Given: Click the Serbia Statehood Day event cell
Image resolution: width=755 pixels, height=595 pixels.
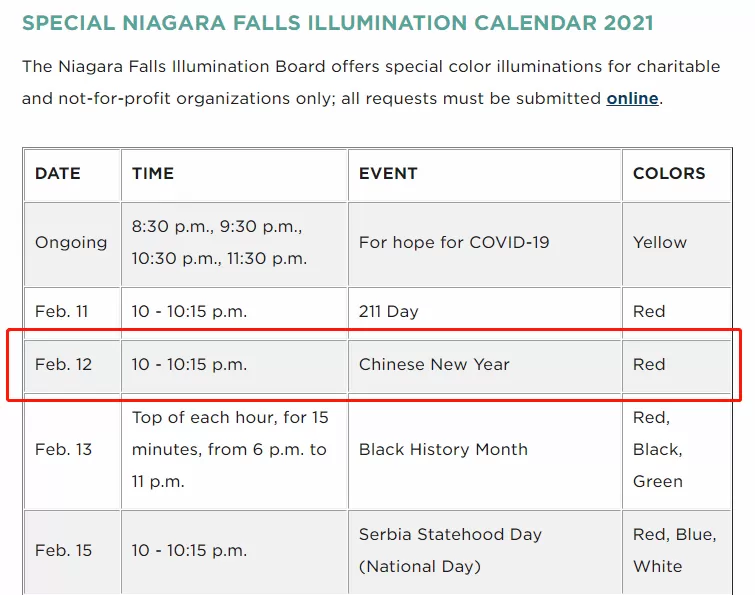Looking at the screenshot, I should click(485, 553).
